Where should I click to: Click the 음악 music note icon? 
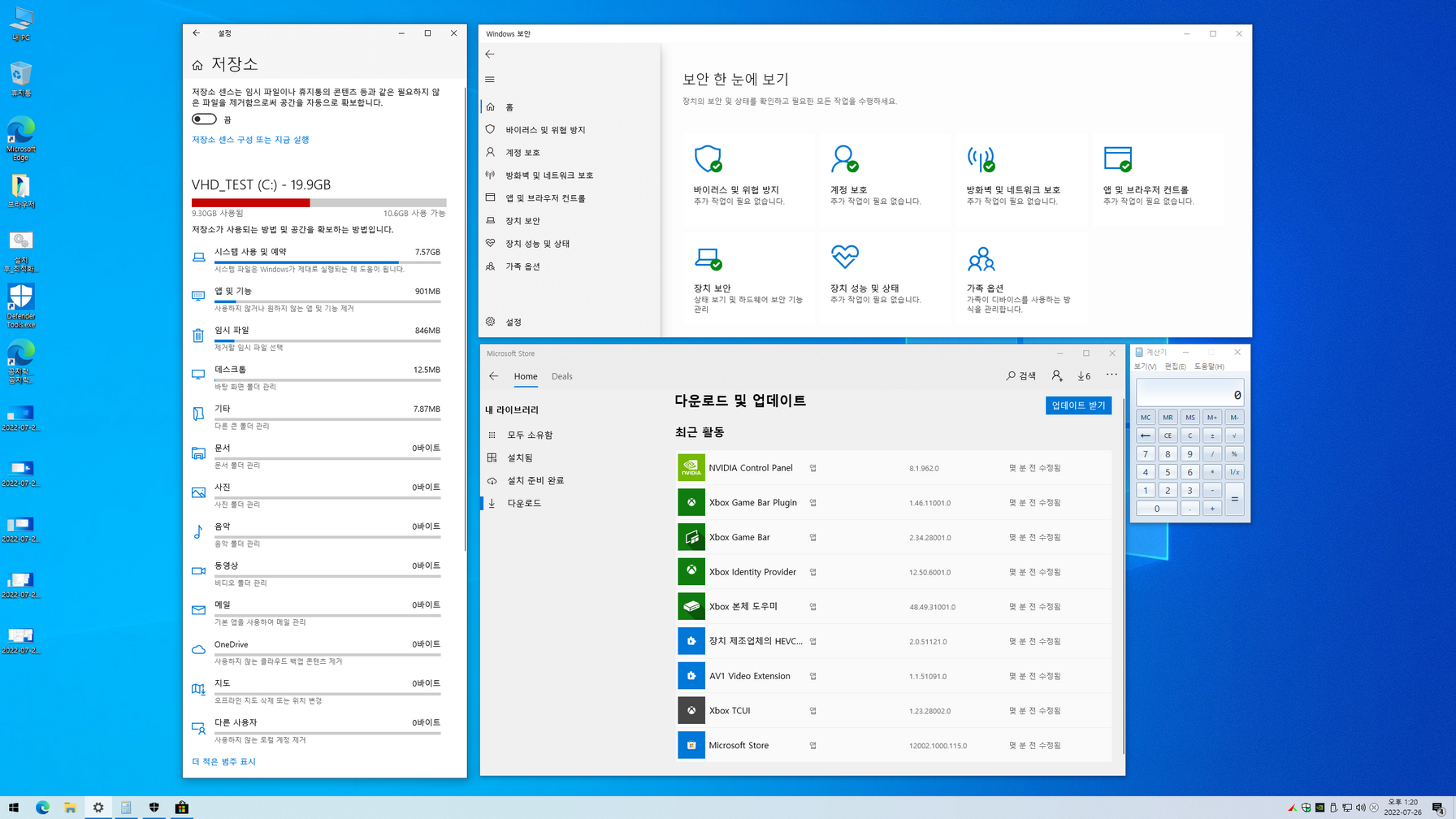198,531
